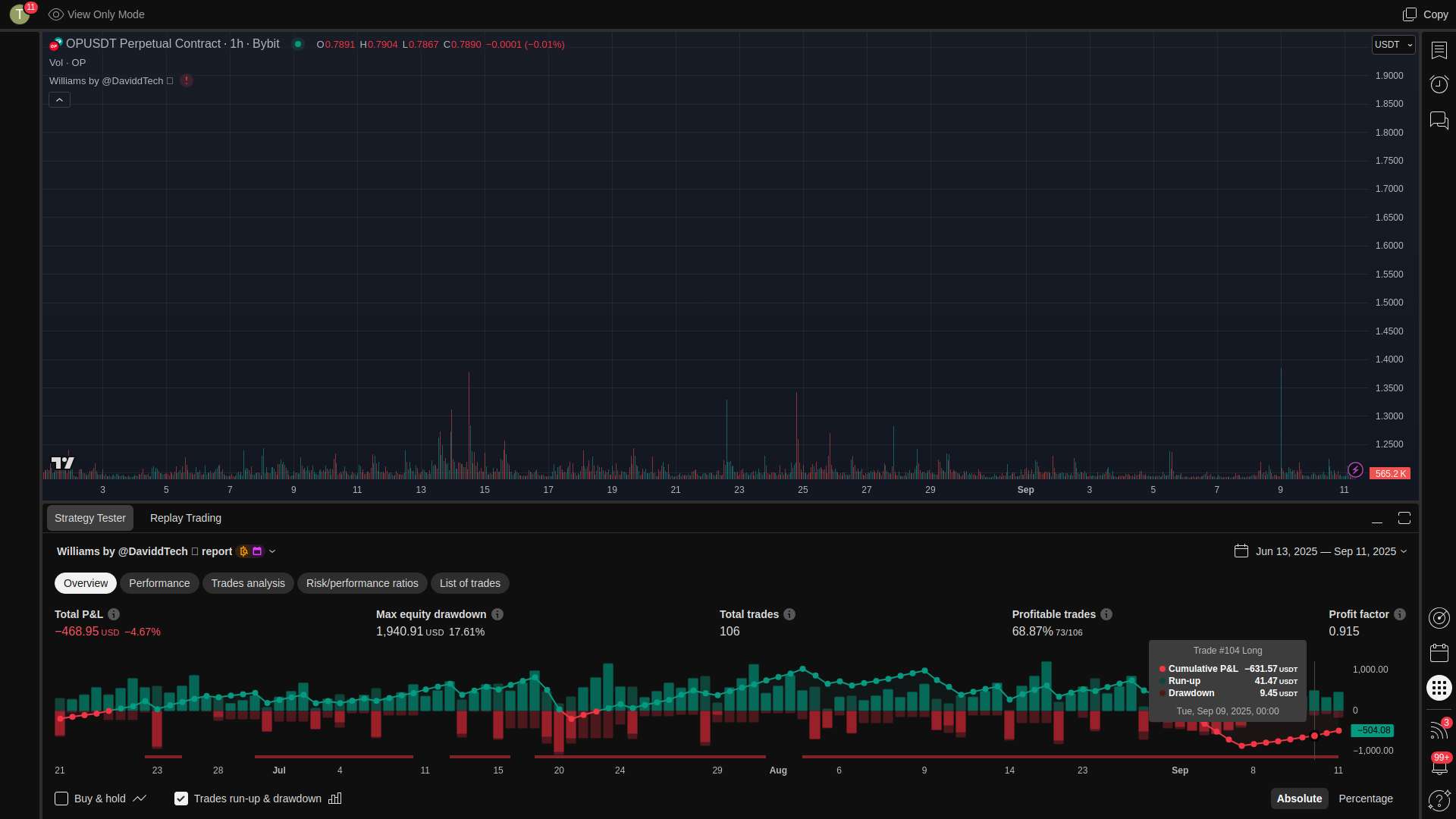Viewport: 1456px width, 819px height.
Task: Open the Watchlist panel icon
Action: click(1439, 50)
